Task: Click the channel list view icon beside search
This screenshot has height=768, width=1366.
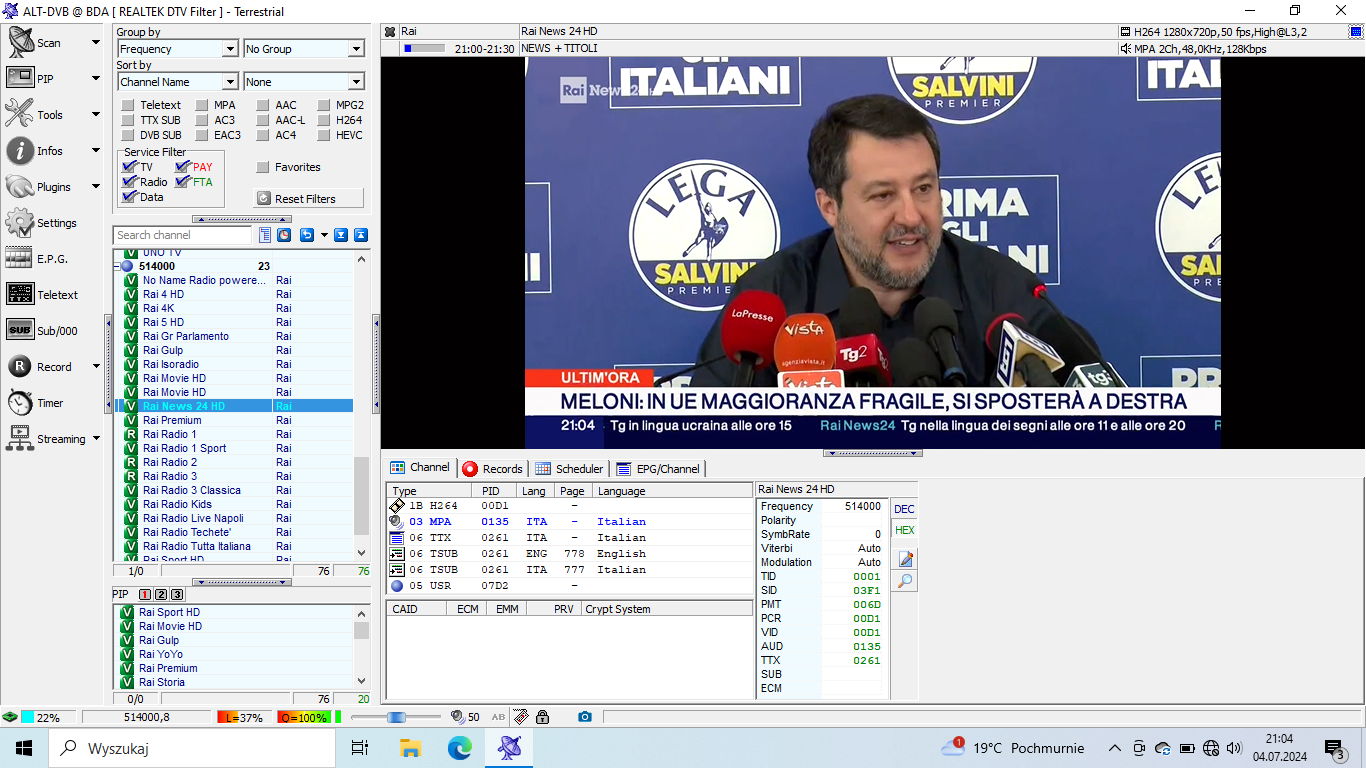Action: (x=265, y=235)
